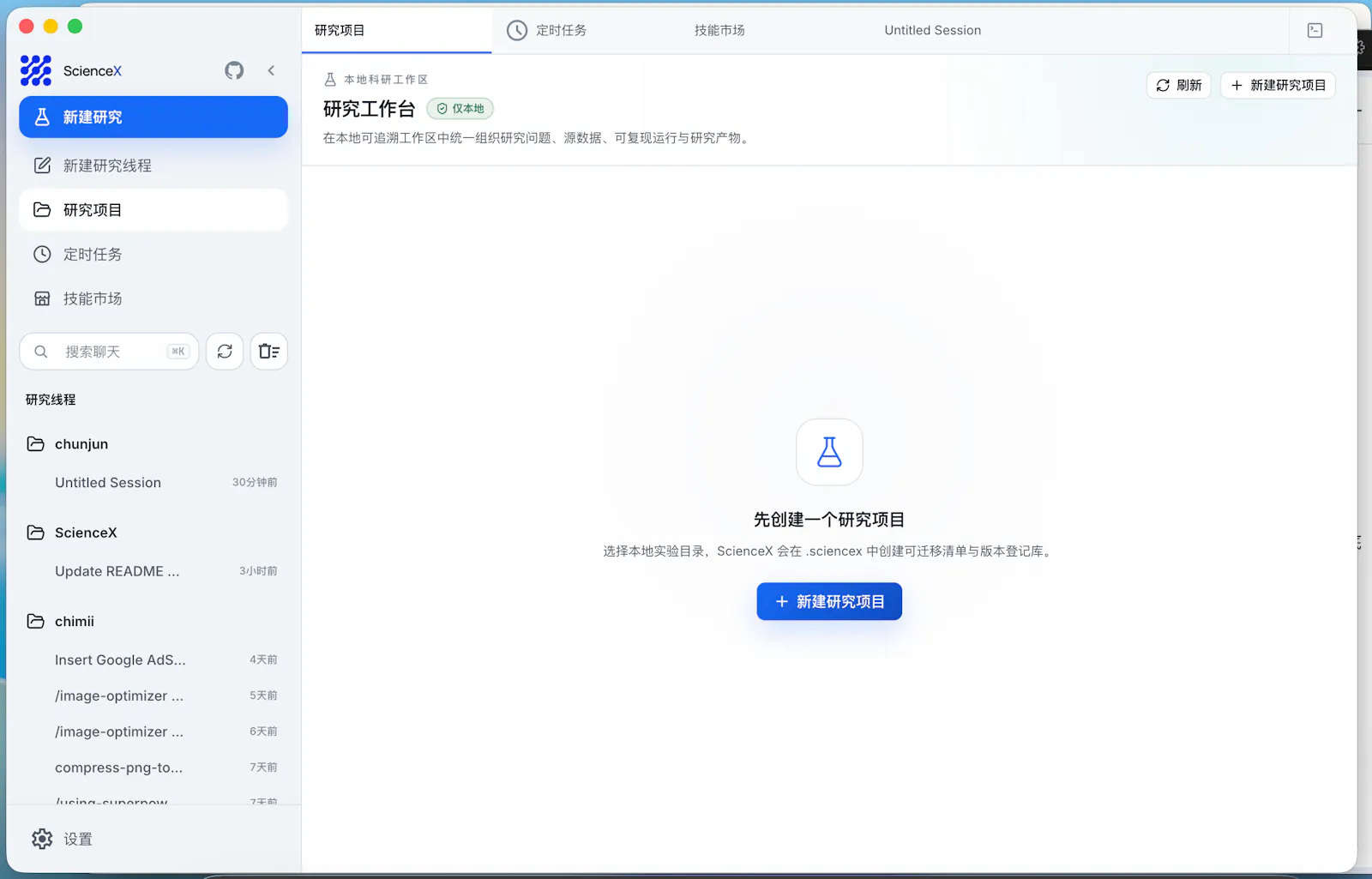Switch to the 研究项目 tab
Screen dimensions: 1372x879
397,30
